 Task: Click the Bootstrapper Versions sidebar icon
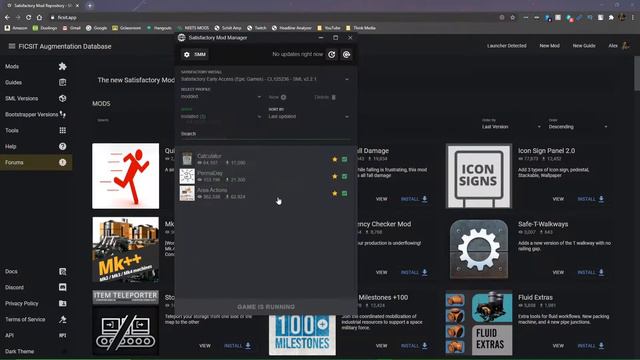point(62,114)
